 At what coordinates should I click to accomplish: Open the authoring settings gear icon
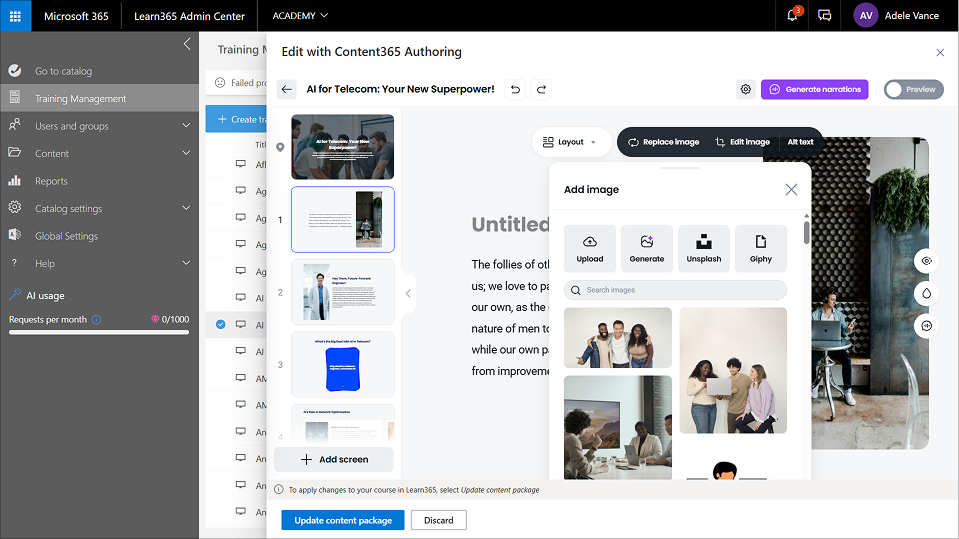pyautogui.click(x=745, y=89)
